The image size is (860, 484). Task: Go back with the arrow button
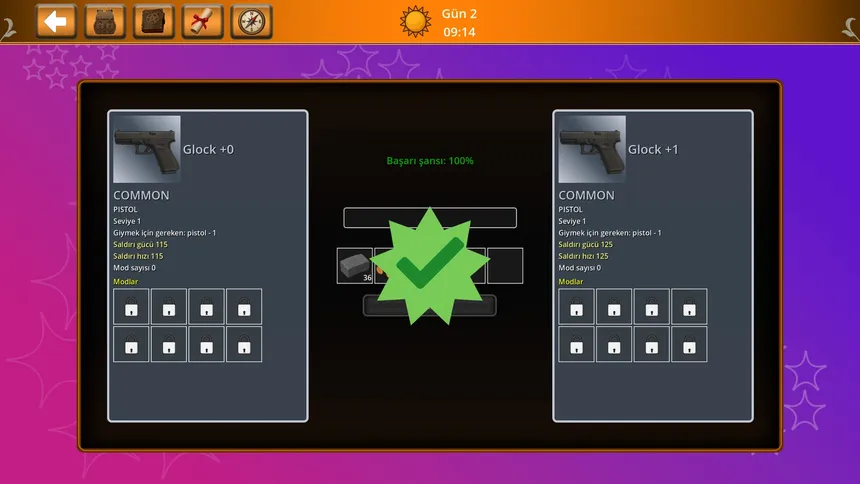(x=55, y=22)
